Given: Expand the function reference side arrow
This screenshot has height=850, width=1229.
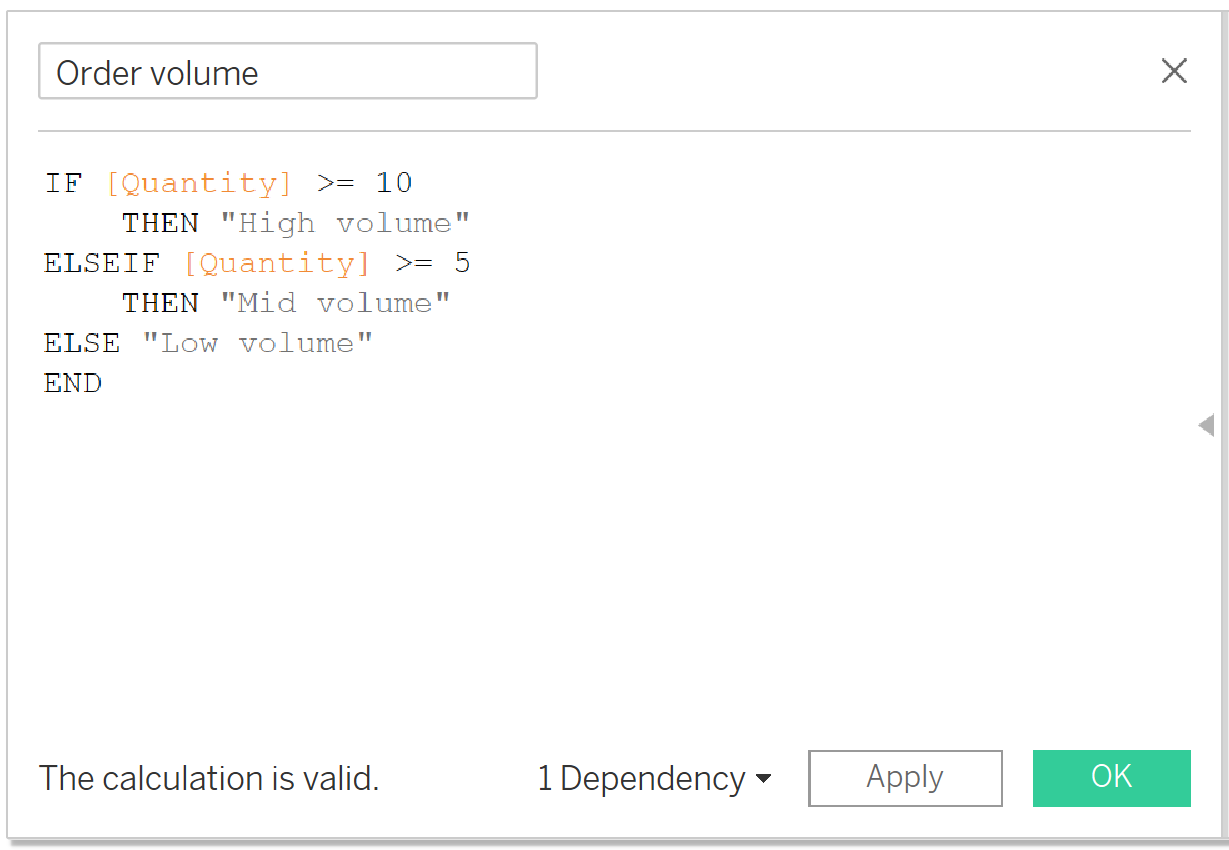Looking at the screenshot, I should pyautogui.click(x=1206, y=426).
